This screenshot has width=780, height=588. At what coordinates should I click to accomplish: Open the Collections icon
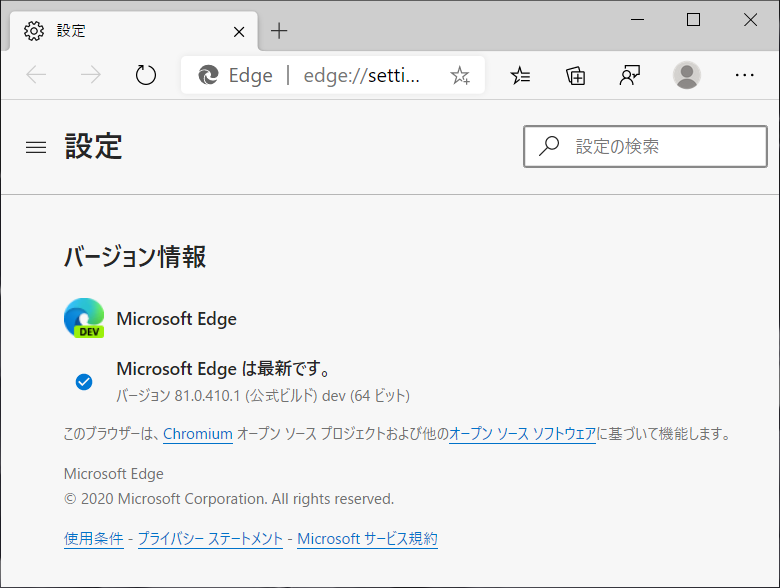click(x=576, y=76)
